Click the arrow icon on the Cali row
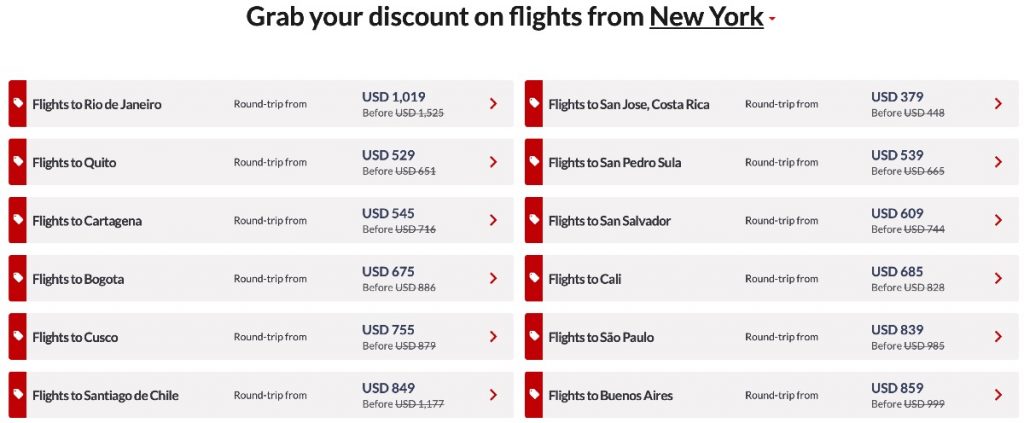1024x423 pixels. click(998, 279)
